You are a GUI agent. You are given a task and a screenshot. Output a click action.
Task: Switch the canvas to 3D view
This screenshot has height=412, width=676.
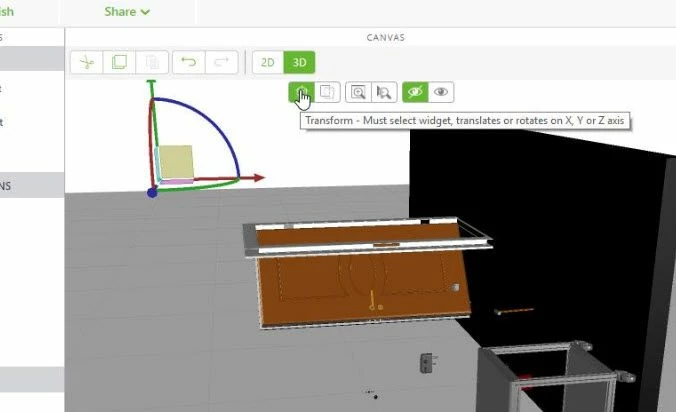point(299,62)
